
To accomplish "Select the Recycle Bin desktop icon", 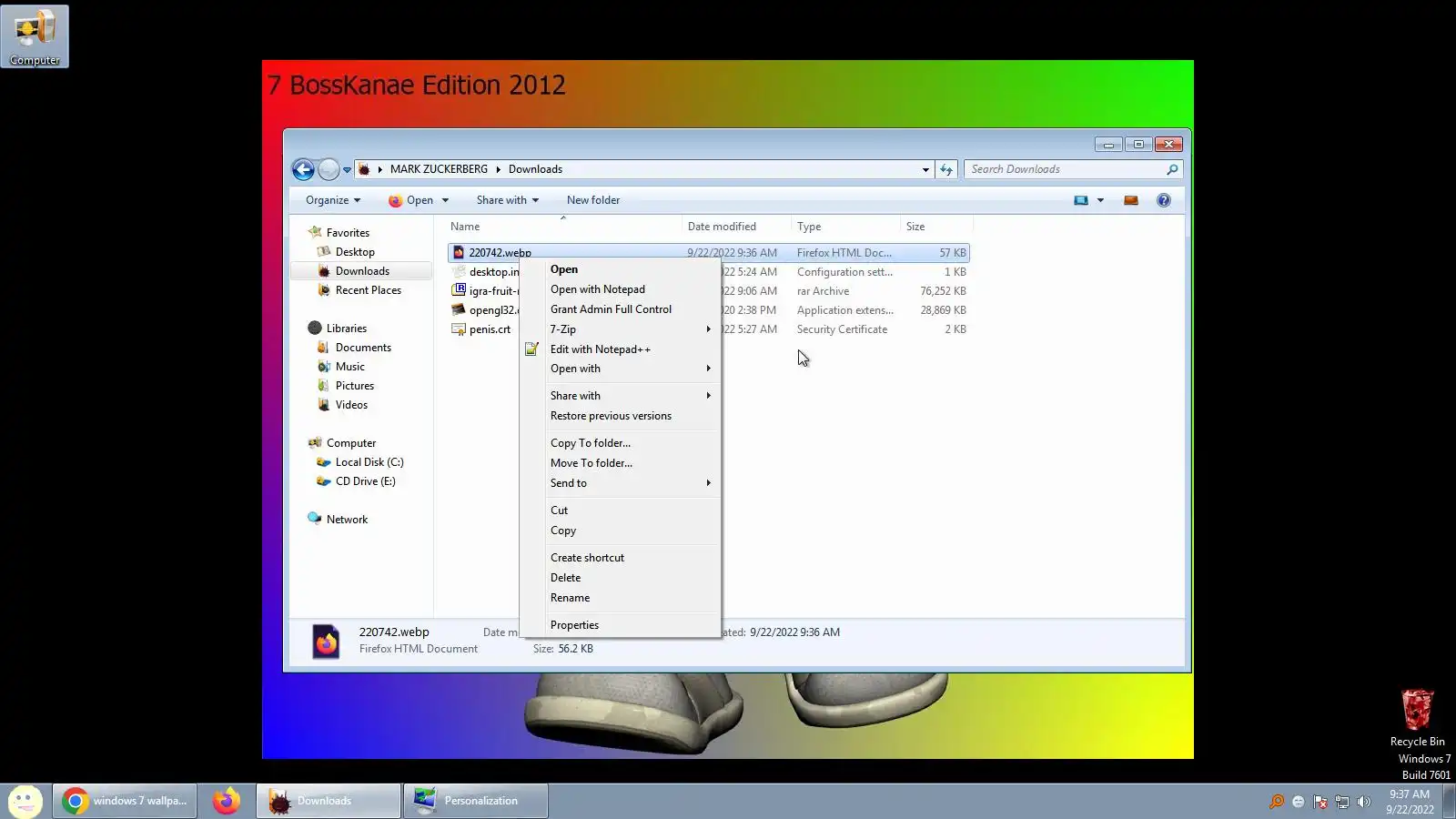I will 1417,718.
